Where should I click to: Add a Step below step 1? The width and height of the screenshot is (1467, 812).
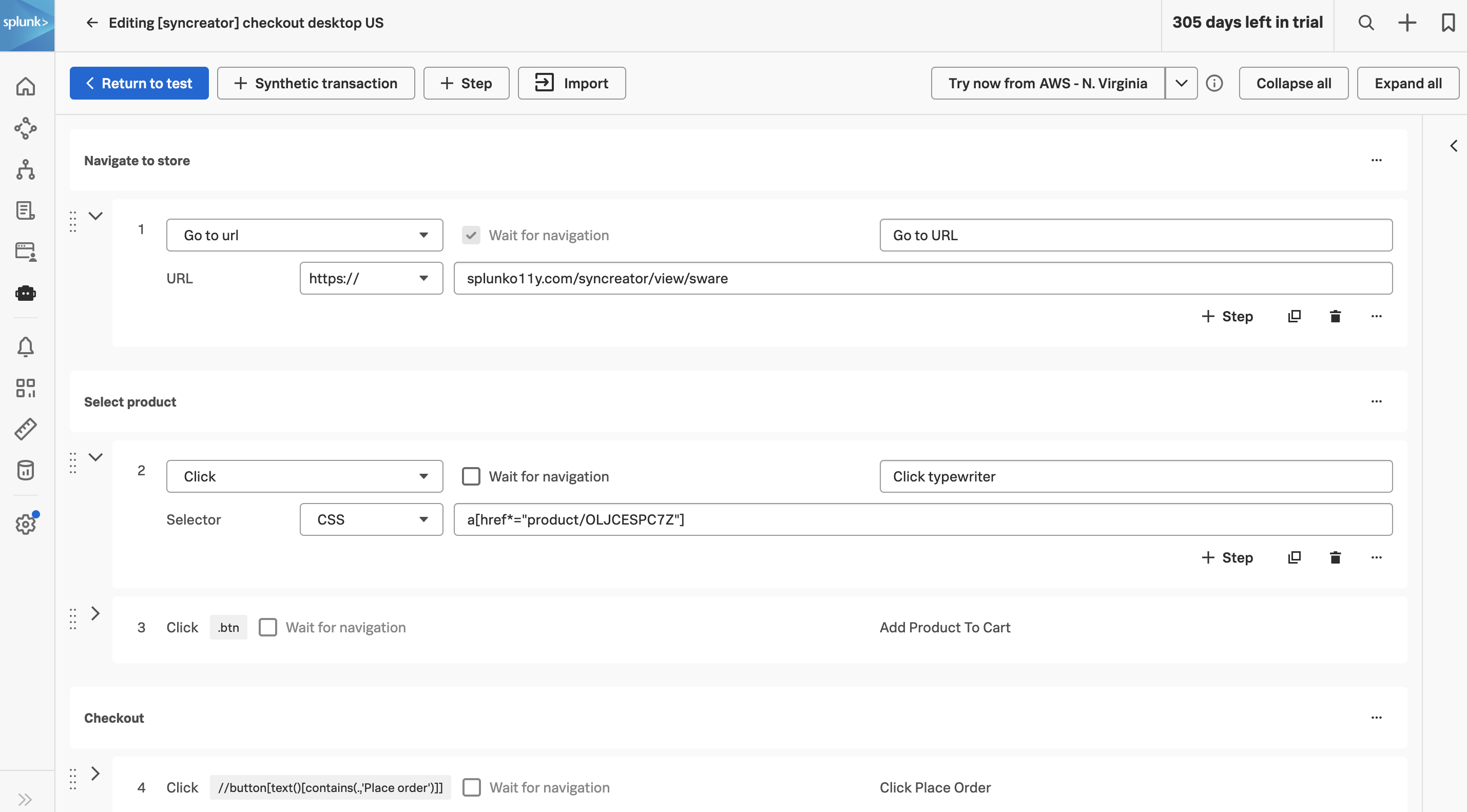(x=1227, y=316)
